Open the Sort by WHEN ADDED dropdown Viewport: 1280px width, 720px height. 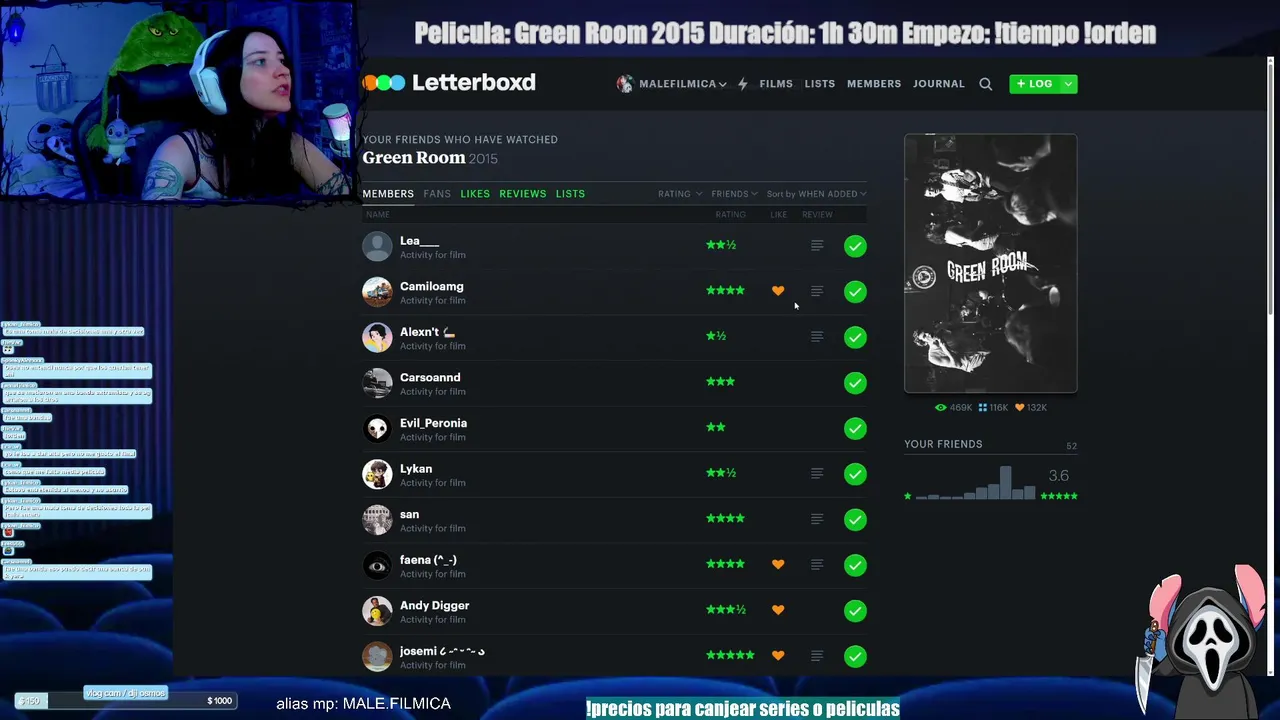[816, 194]
